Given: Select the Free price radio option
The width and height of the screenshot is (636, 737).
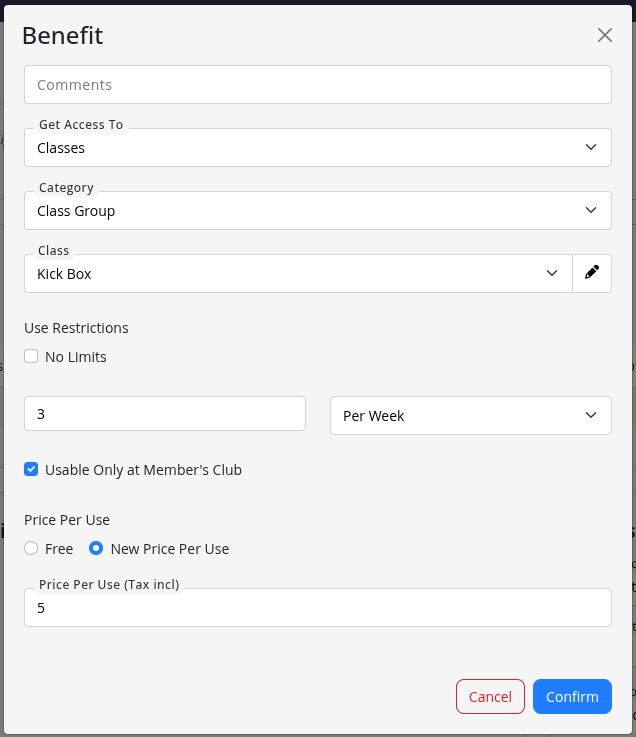Looking at the screenshot, I should point(32,549).
